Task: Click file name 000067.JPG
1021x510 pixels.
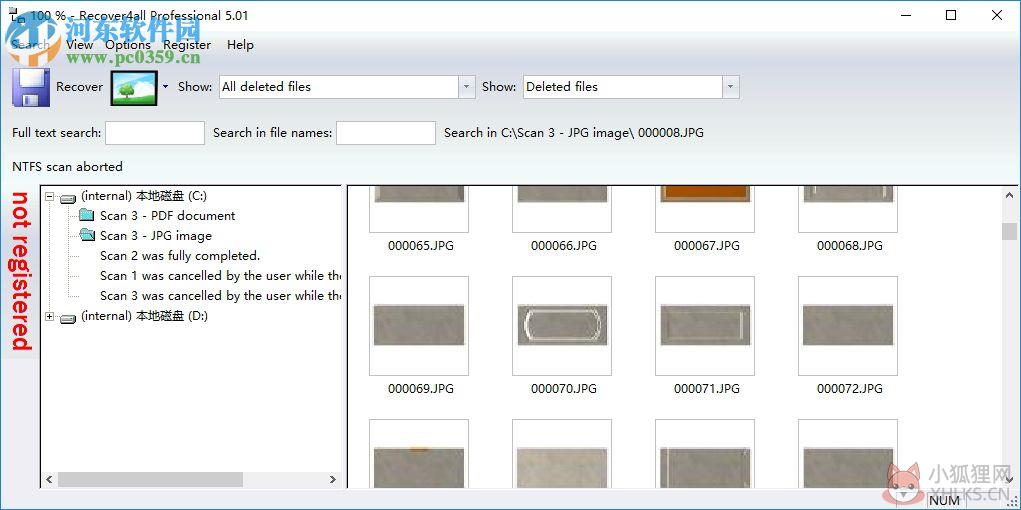Action: 706,246
